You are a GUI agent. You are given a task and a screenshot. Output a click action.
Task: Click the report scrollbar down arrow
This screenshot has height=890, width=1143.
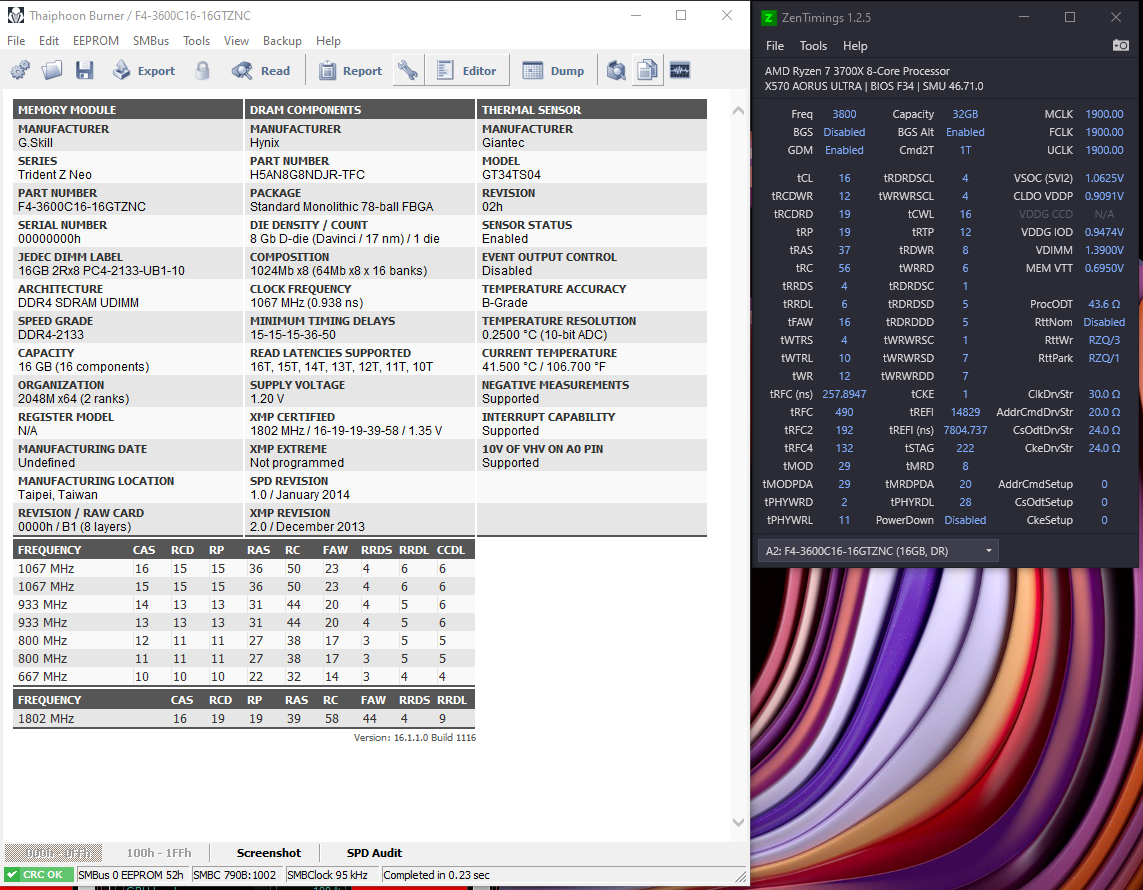738,822
